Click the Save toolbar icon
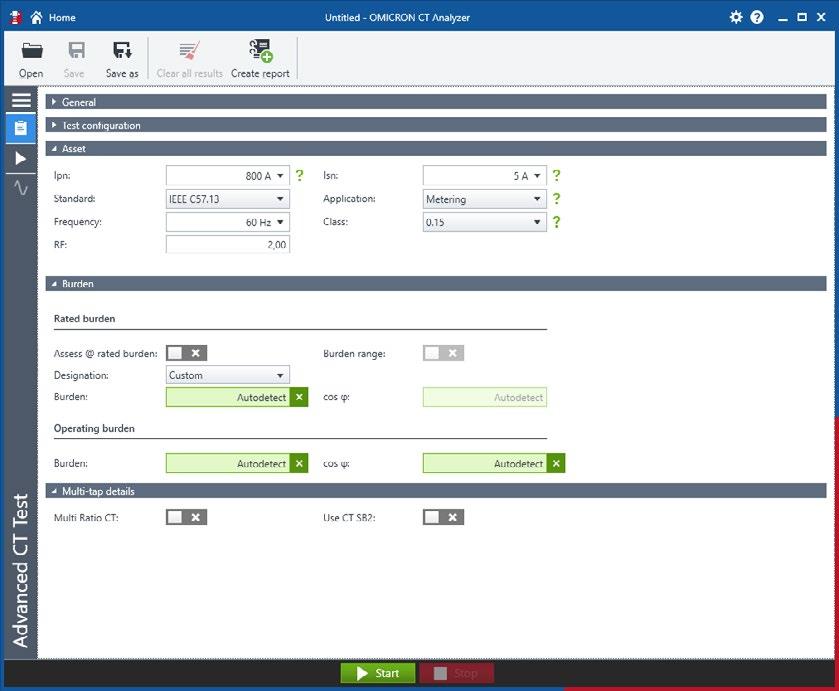839x691 pixels. pos(77,50)
